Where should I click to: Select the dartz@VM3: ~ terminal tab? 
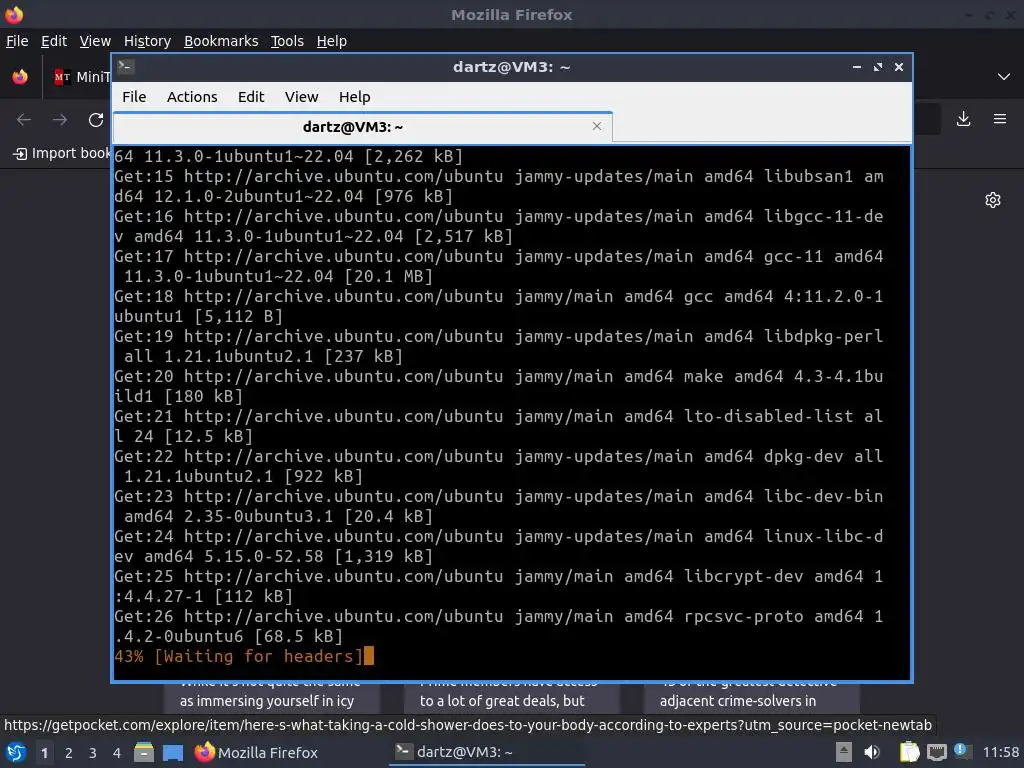(x=362, y=127)
